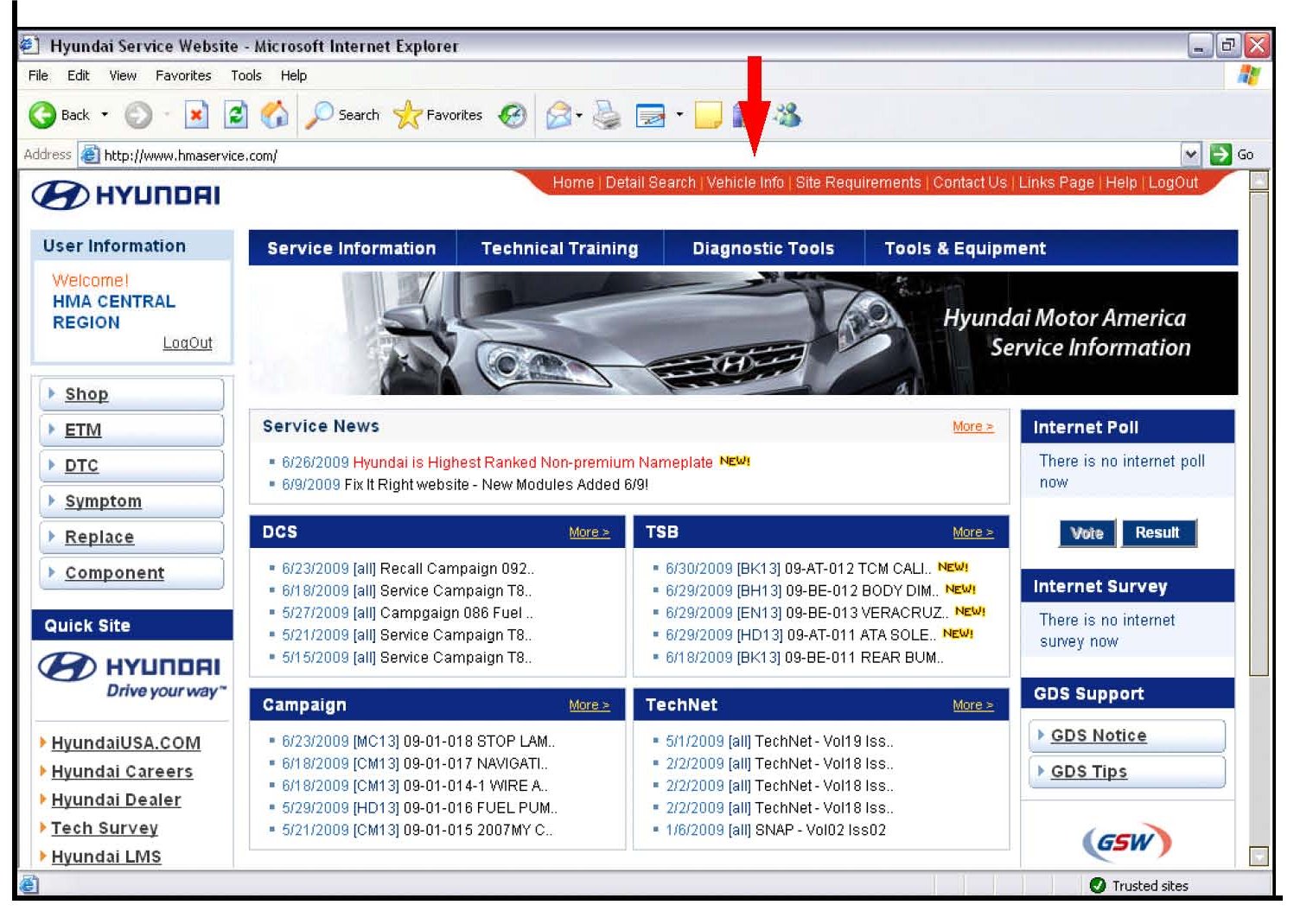The image size is (1313, 924).
Task: Open the History toolbar icon
Action: tap(513, 115)
